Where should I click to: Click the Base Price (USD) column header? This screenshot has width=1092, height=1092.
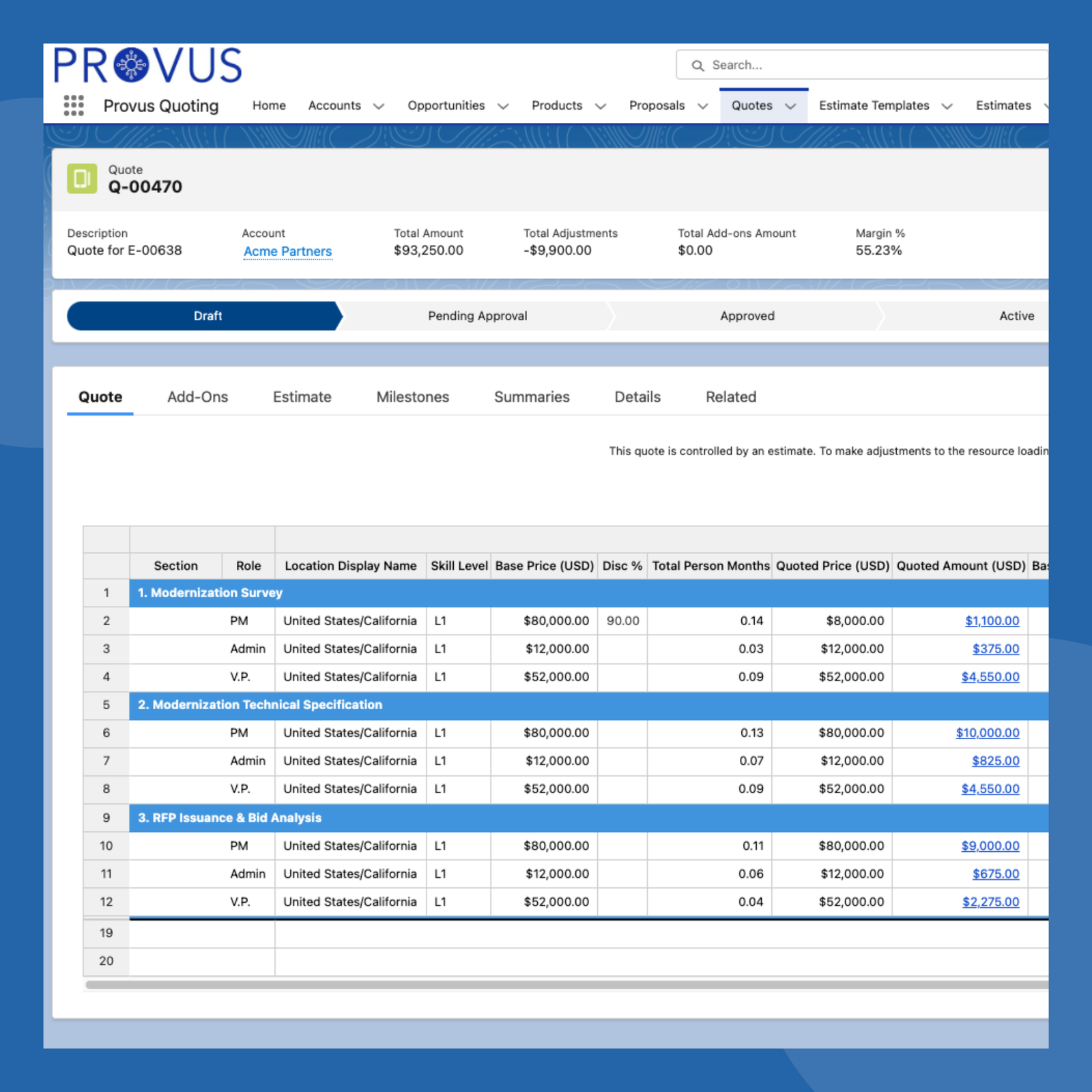(x=544, y=566)
